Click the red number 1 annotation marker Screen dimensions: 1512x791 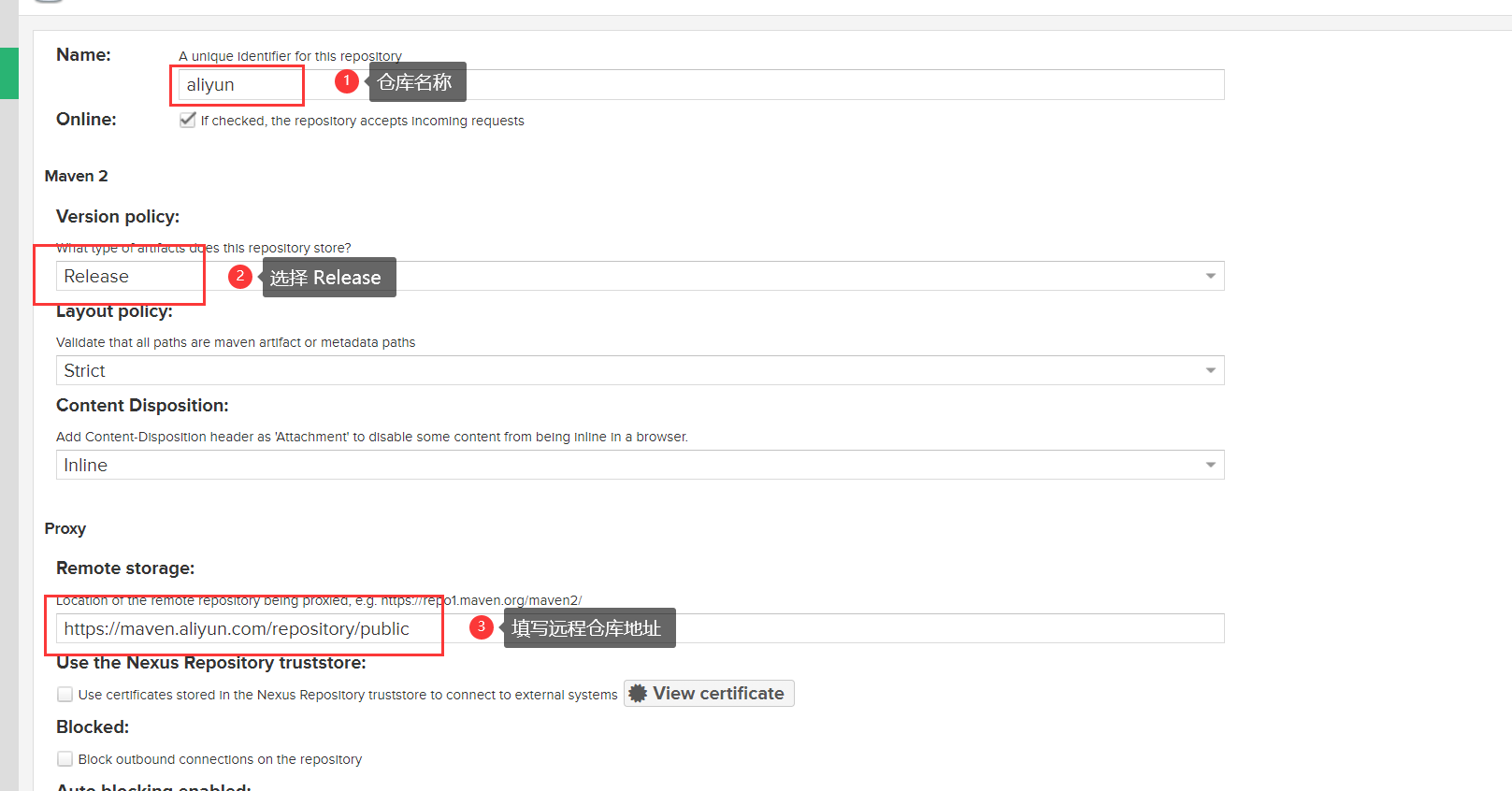pos(347,81)
